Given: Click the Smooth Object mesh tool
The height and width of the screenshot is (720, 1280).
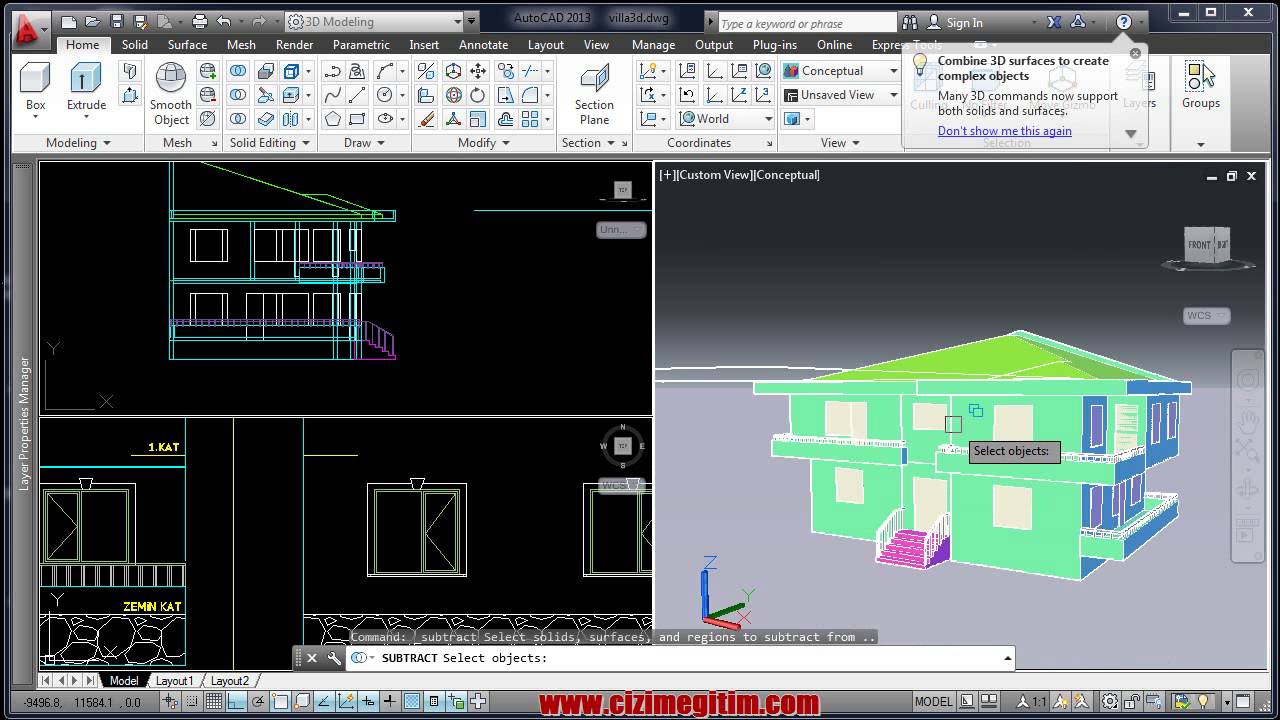Looking at the screenshot, I should tap(171, 95).
